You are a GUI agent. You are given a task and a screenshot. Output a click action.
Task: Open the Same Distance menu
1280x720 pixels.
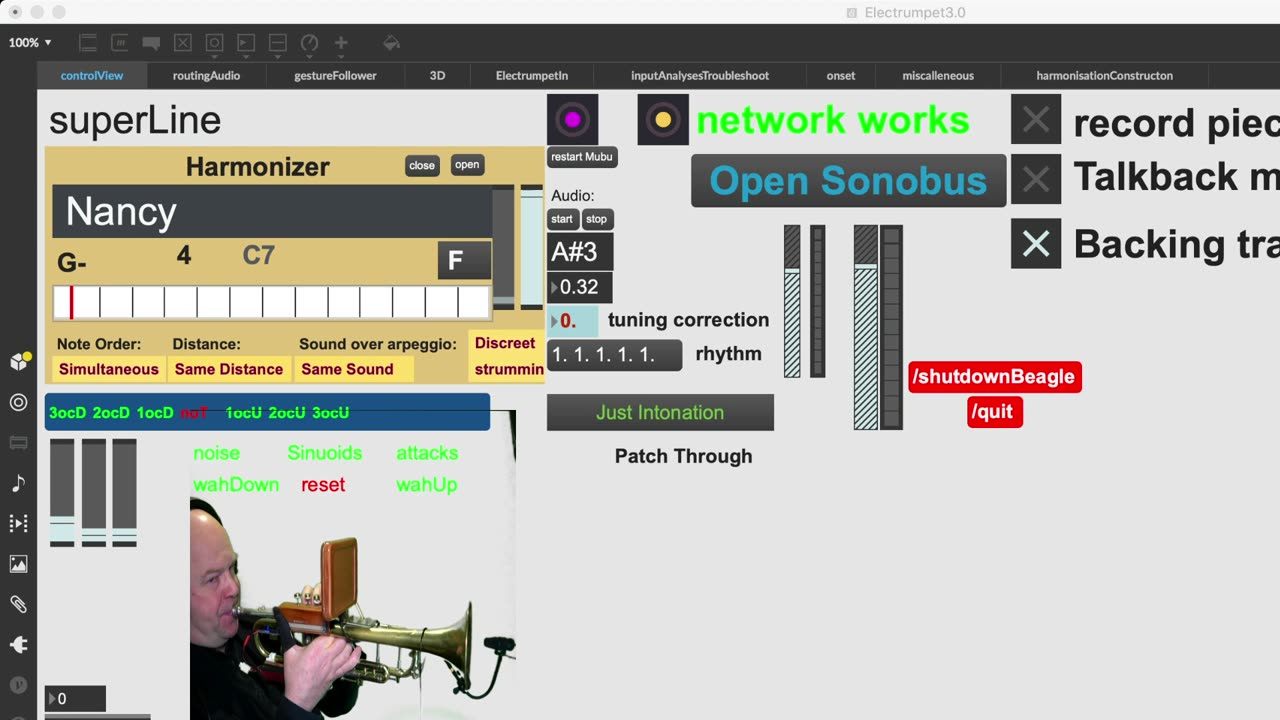(x=229, y=369)
